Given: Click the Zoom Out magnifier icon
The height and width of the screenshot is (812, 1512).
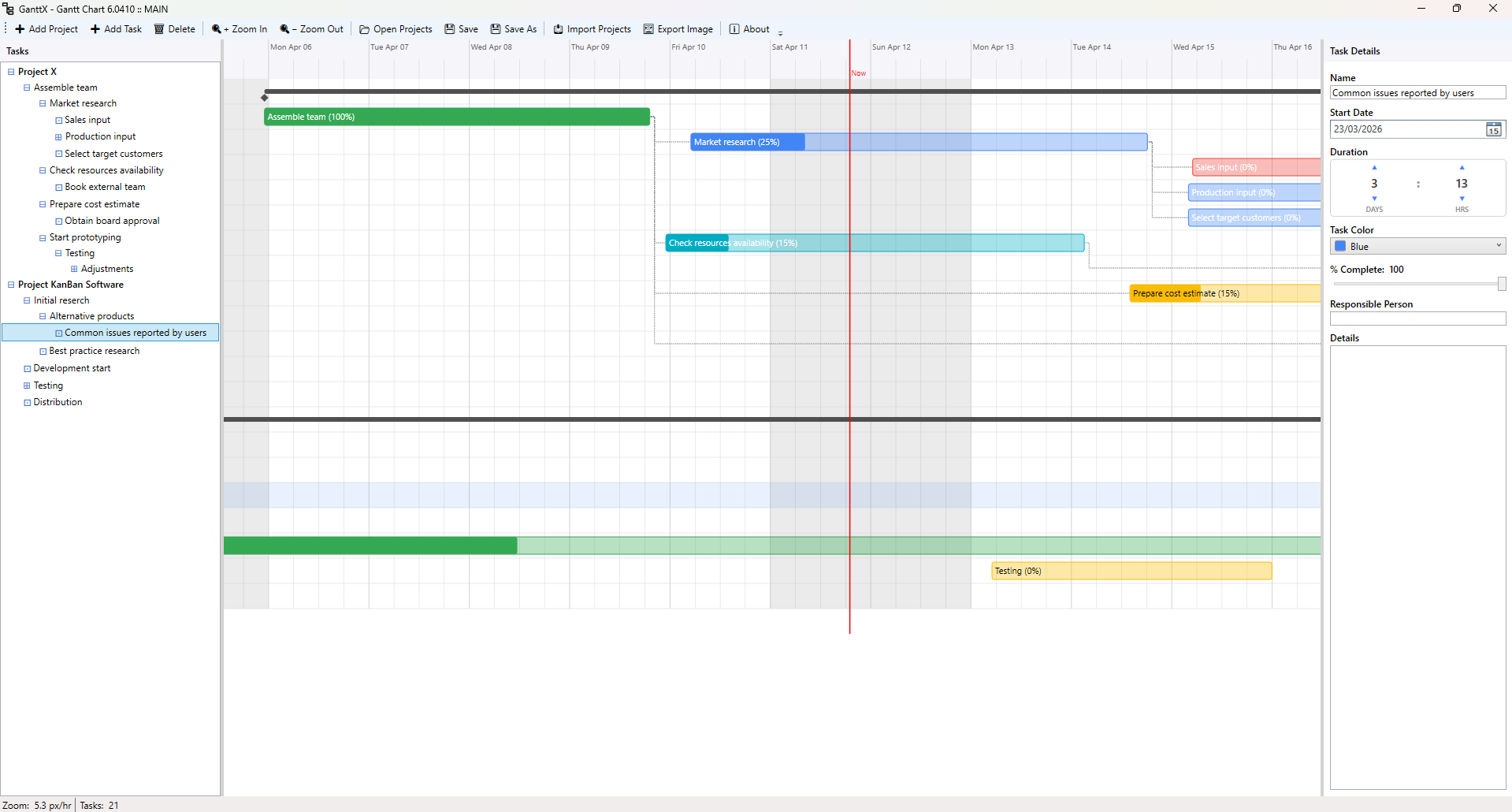Looking at the screenshot, I should (284, 29).
